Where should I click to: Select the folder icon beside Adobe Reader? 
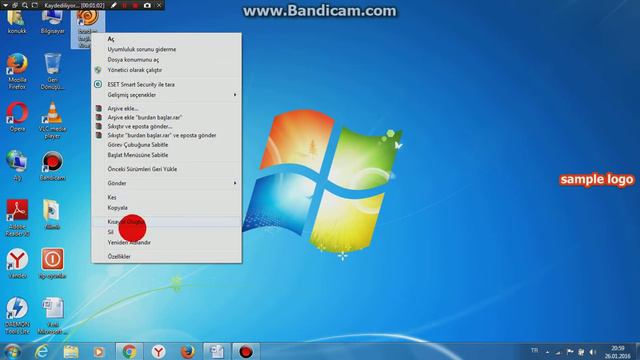(x=52, y=215)
